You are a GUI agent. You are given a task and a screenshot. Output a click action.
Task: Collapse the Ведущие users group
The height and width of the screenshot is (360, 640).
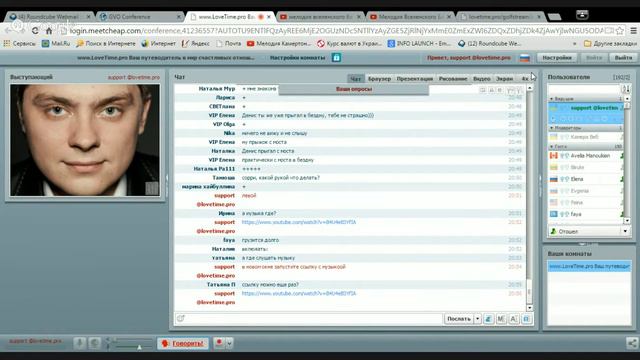(x=551, y=99)
